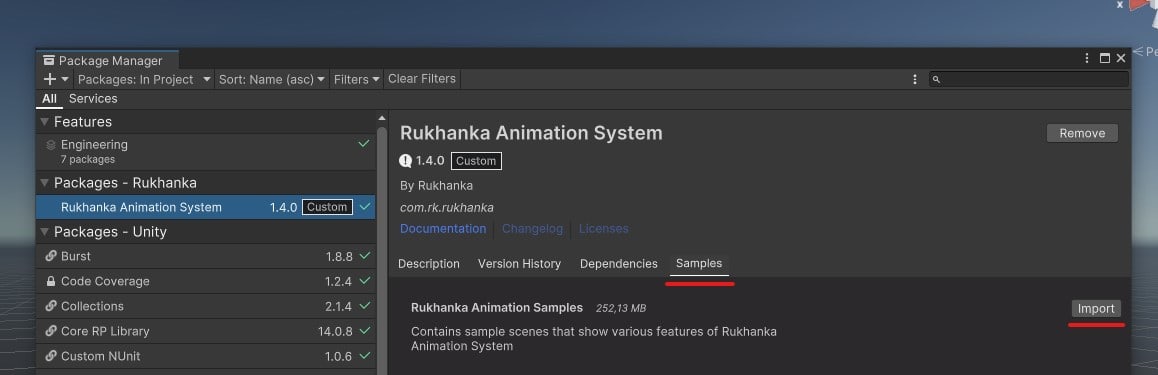Click the Custom NUnit link icon

[51, 356]
